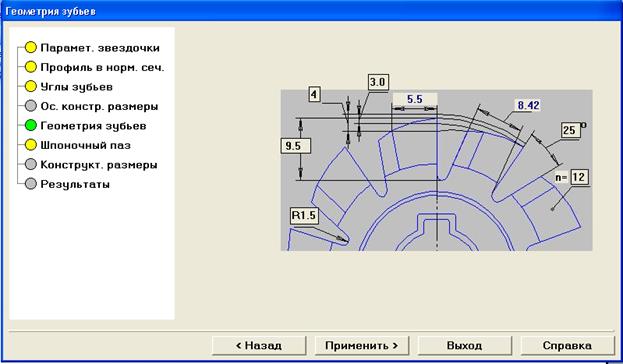Click yellow circle beside Углы зубьев

31,87
